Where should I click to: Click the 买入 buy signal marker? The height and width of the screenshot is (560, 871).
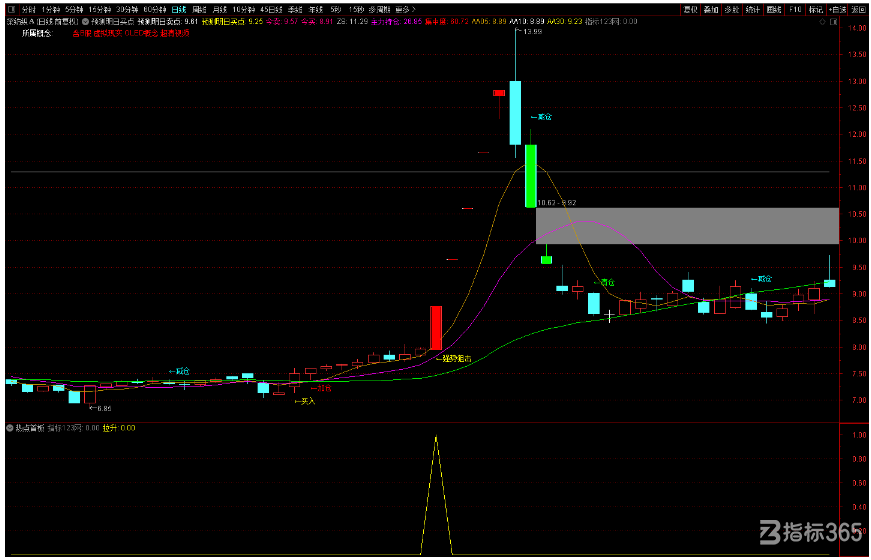(304, 401)
